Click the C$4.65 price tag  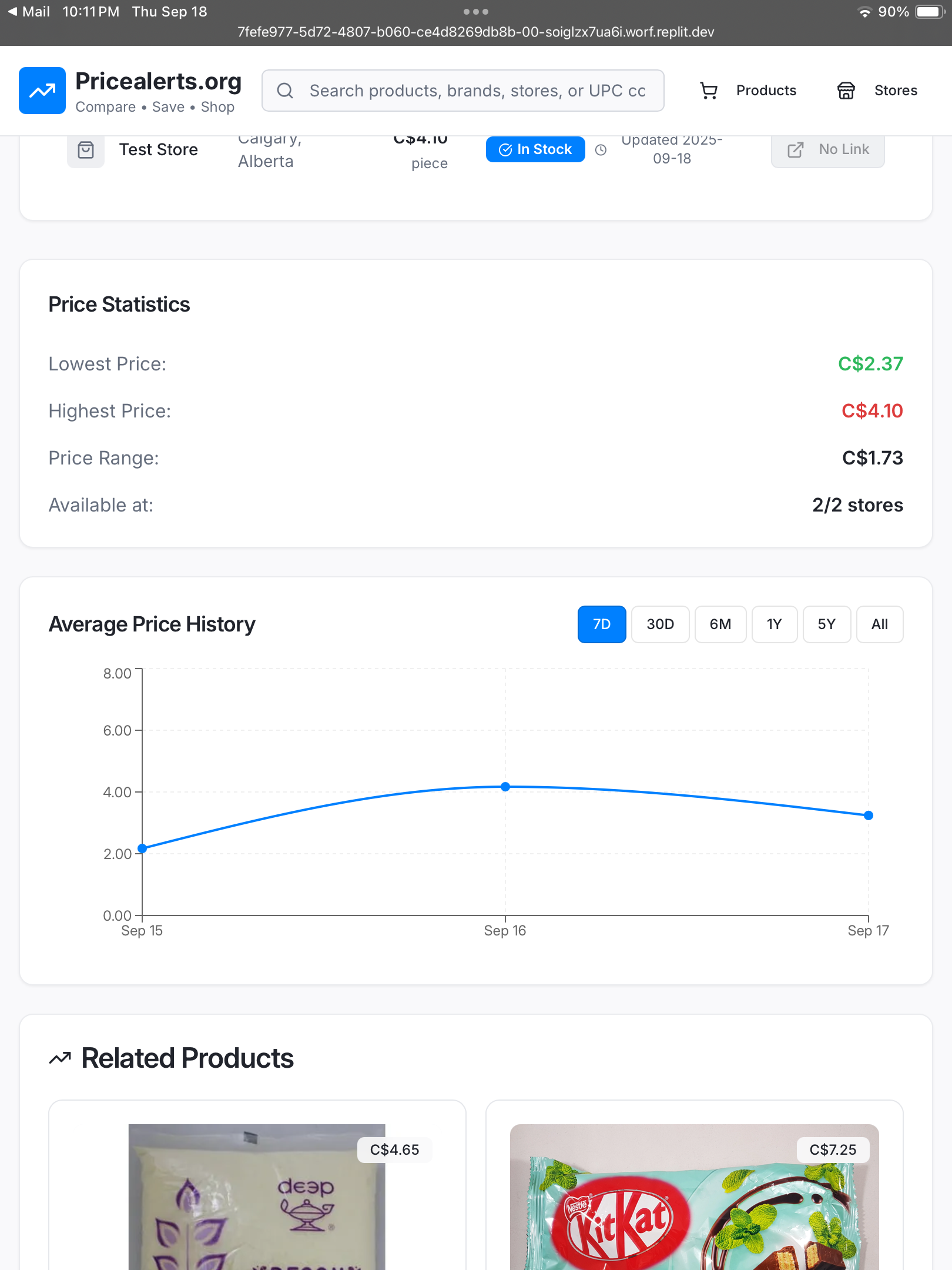coord(395,1150)
